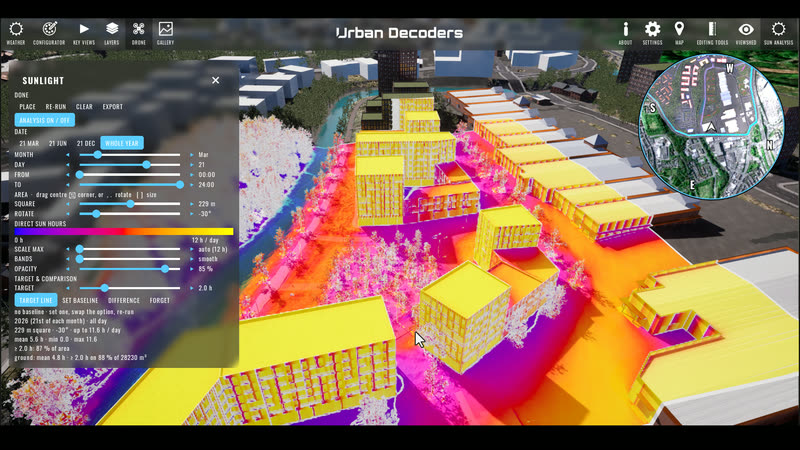This screenshot has width=800, height=450.
Task: Open the Layers panel icon
Action: coord(112,33)
